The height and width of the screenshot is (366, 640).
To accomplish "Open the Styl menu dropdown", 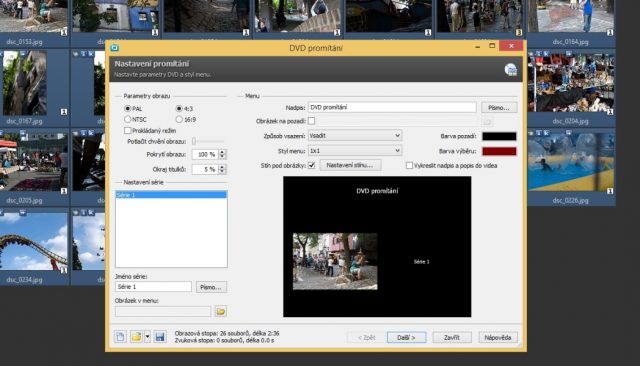I will click(x=355, y=151).
